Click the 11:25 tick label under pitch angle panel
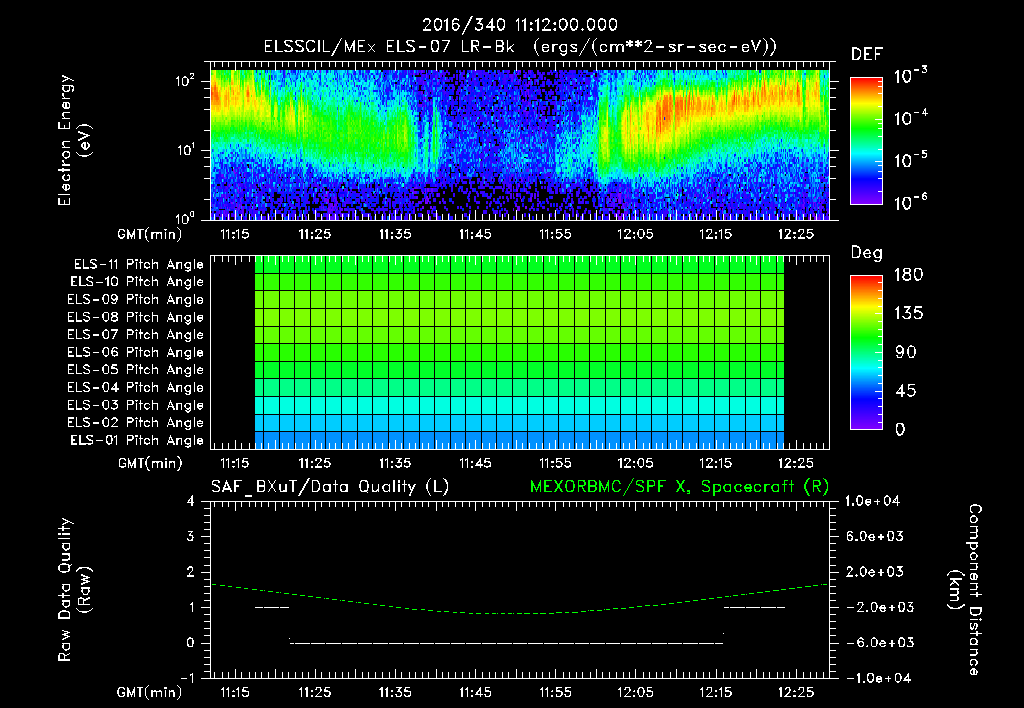The height and width of the screenshot is (708, 1024). click(x=315, y=464)
